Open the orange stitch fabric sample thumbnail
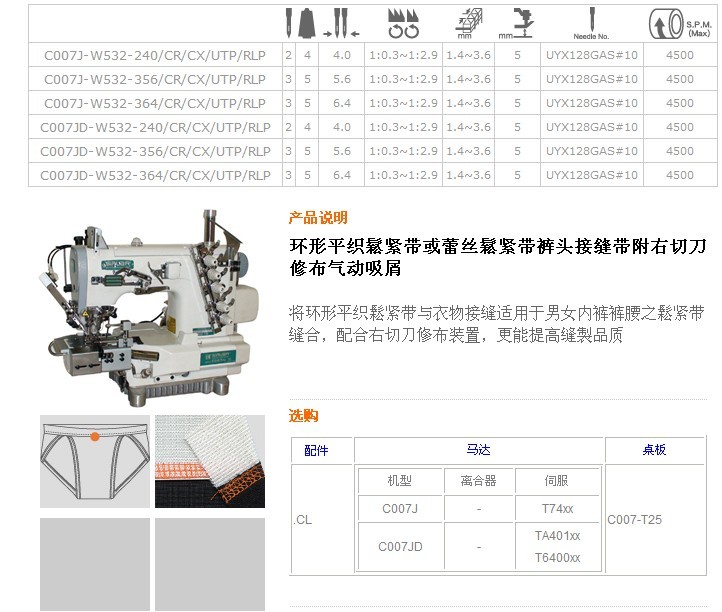Image resolution: width=722 pixels, height=612 pixels. 209,462
